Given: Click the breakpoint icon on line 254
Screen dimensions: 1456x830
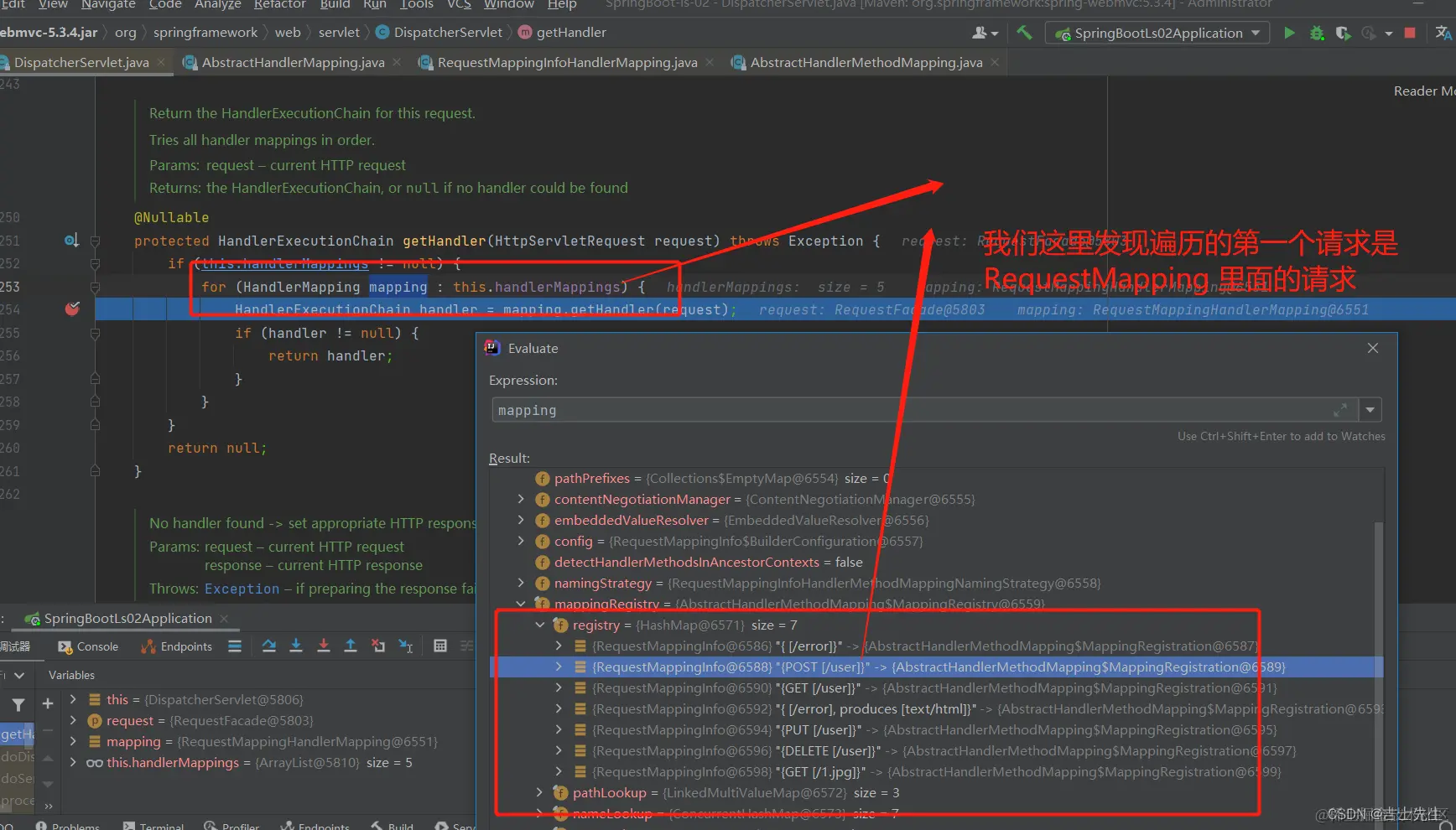Looking at the screenshot, I should click(x=72, y=309).
